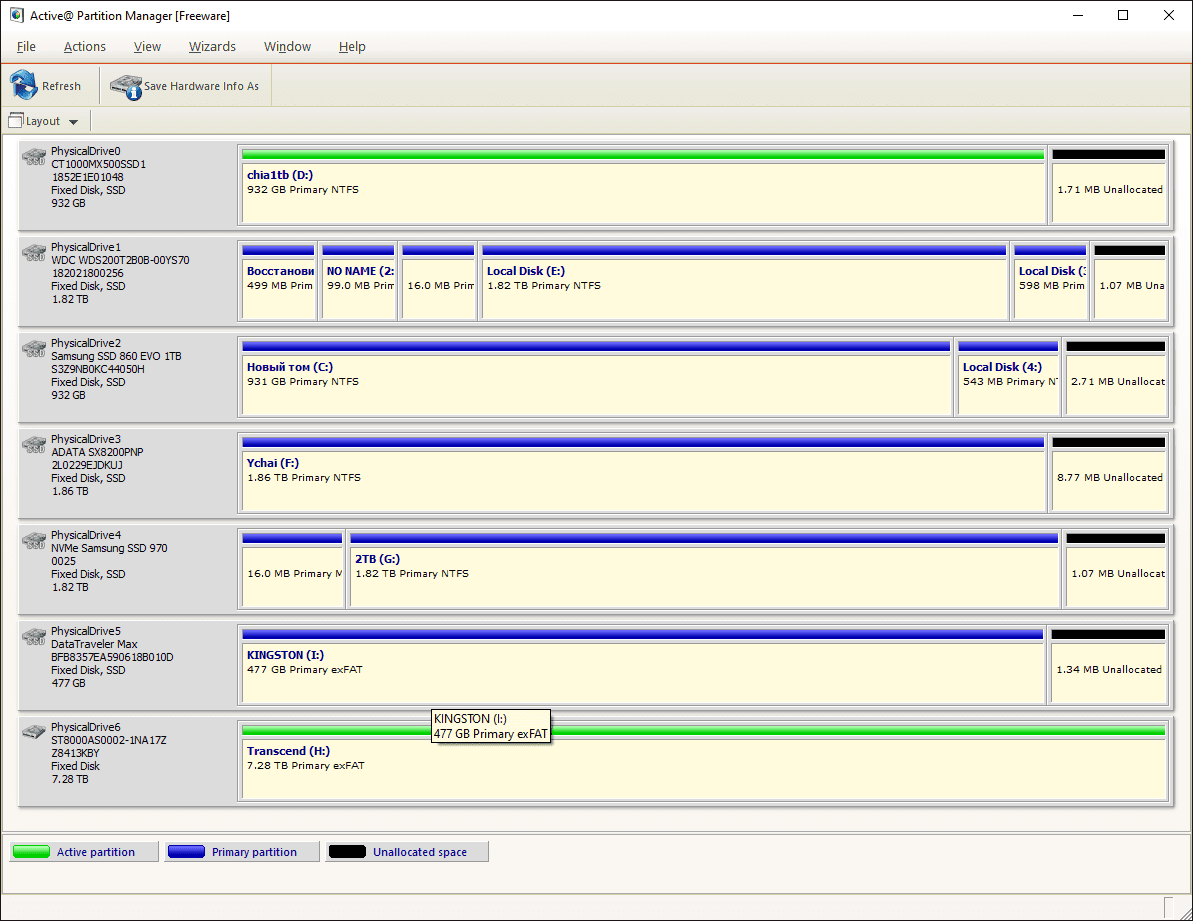Click the blue Primary partition legend swatch
The width and height of the screenshot is (1193, 921).
pyautogui.click(x=186, y=852)
